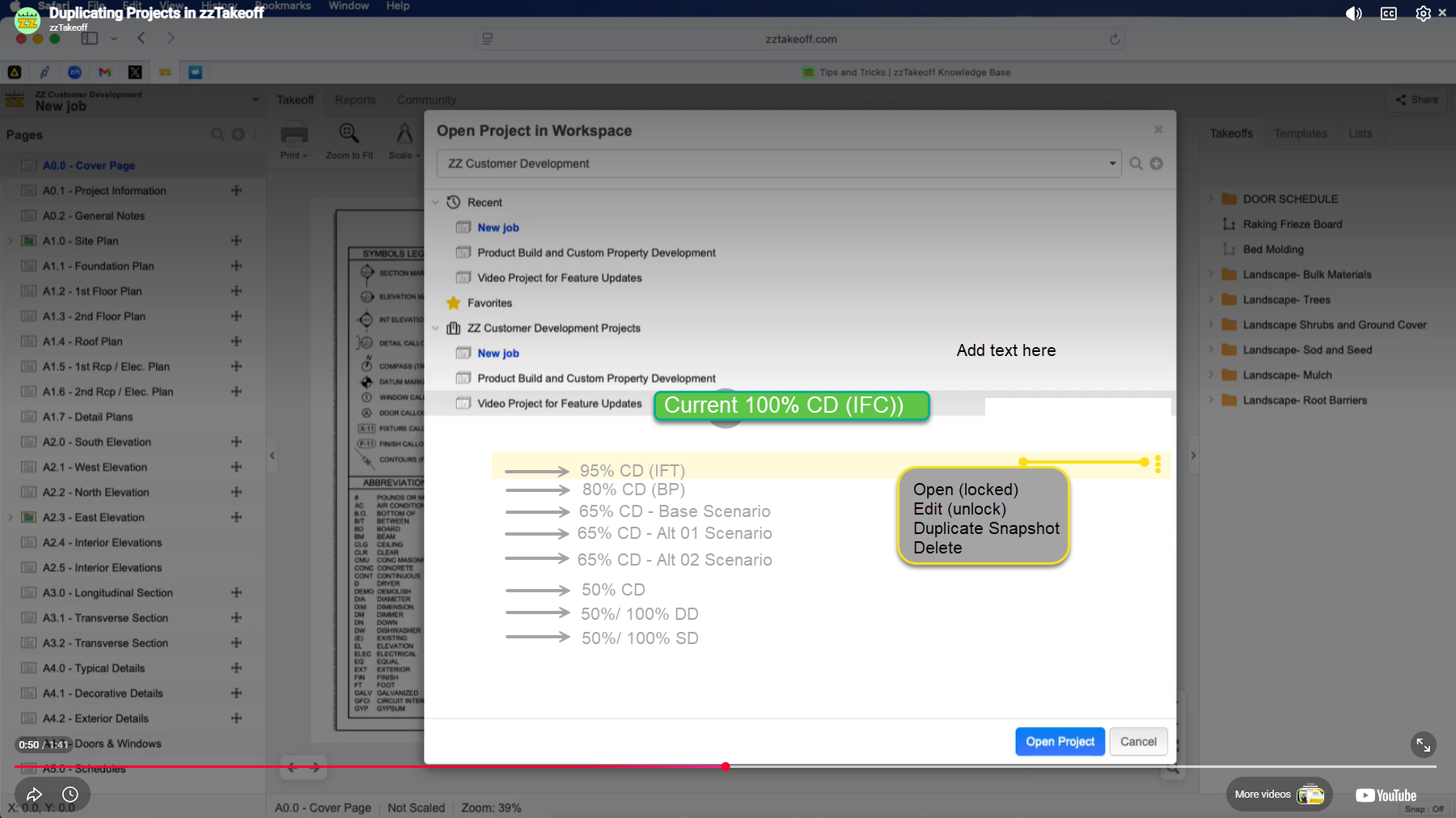Screen dimensions: 1456x818
Task: Mute the video volume
Action: pos(1353,14)
